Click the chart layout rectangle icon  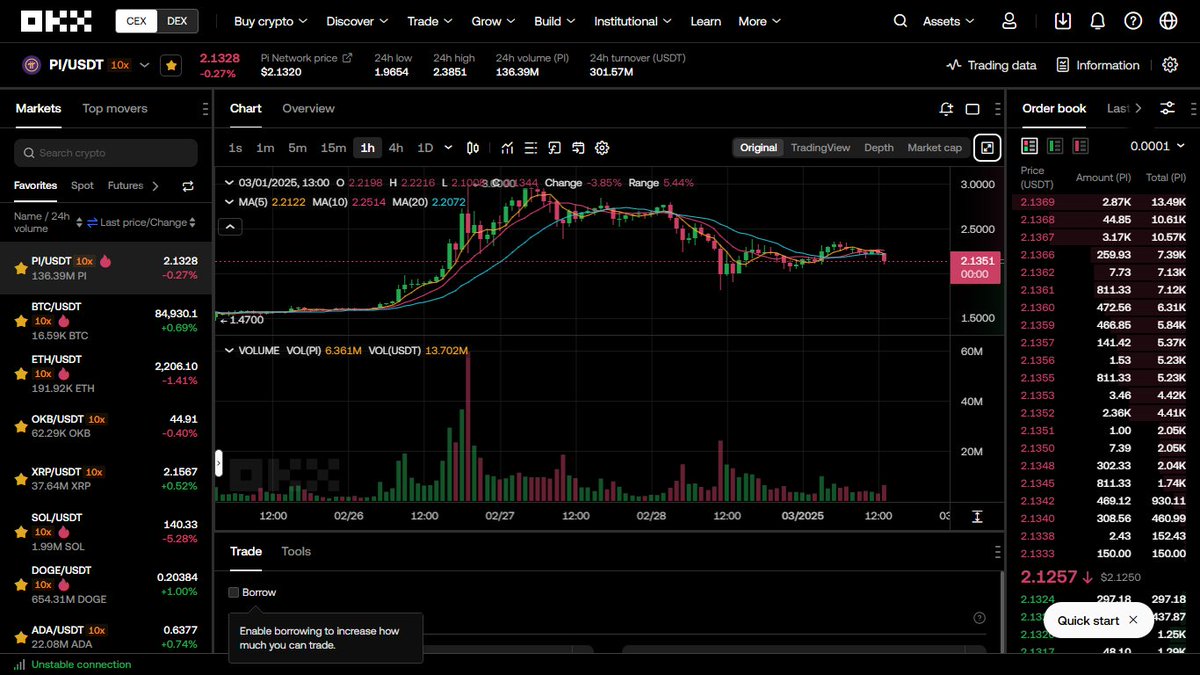972,108
